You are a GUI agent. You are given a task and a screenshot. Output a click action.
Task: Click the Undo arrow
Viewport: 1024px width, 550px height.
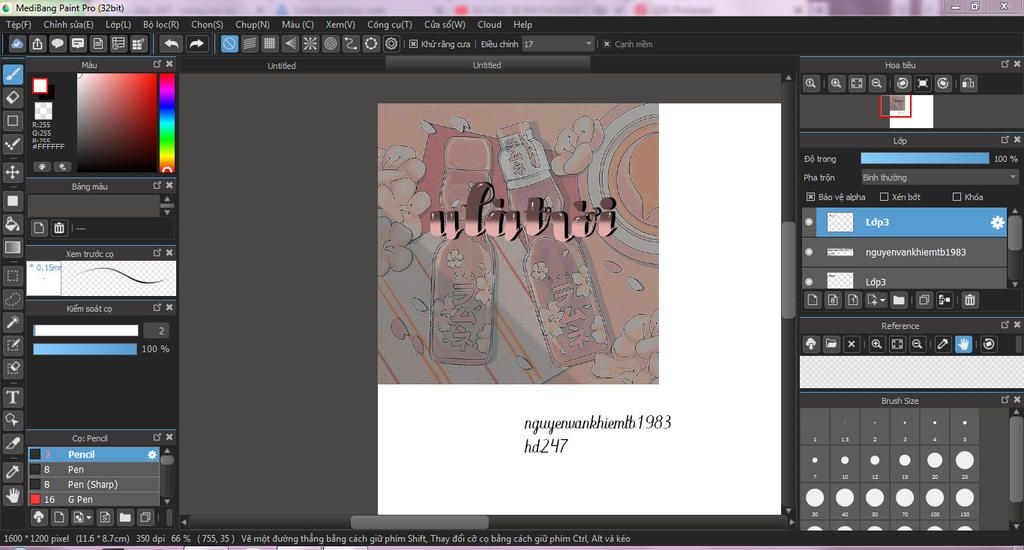pyautogui.click(x=171, y=44)
